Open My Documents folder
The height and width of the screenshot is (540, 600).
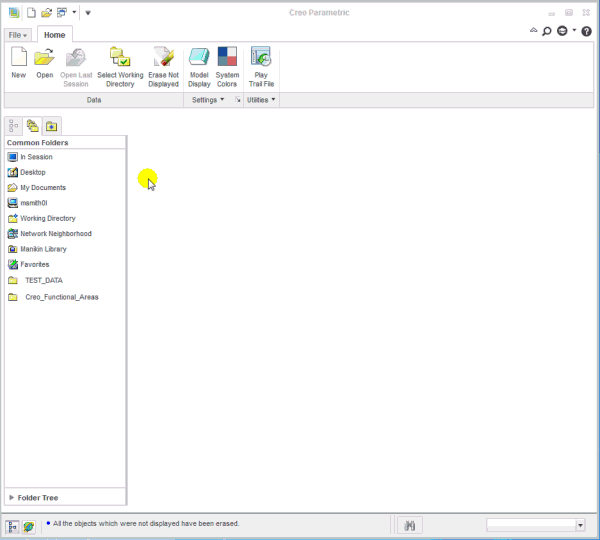(37, 188)
